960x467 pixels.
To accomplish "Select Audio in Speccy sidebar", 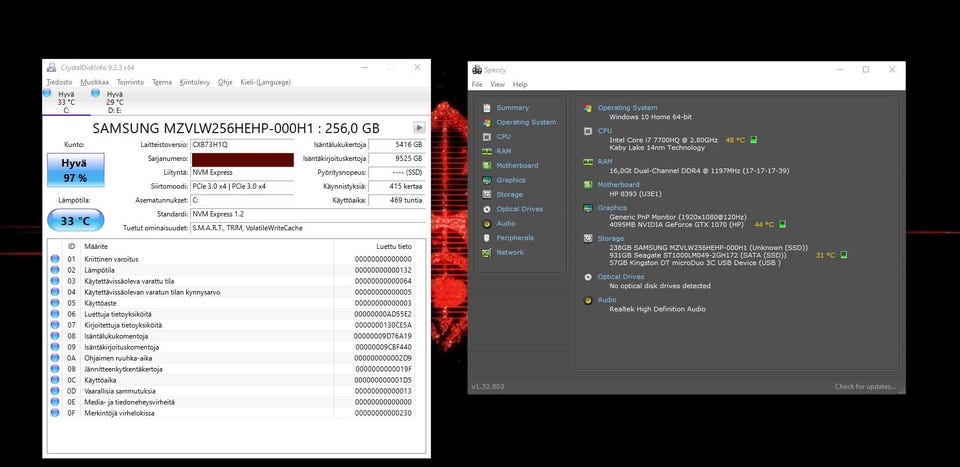I will click(x=506, y=223).
